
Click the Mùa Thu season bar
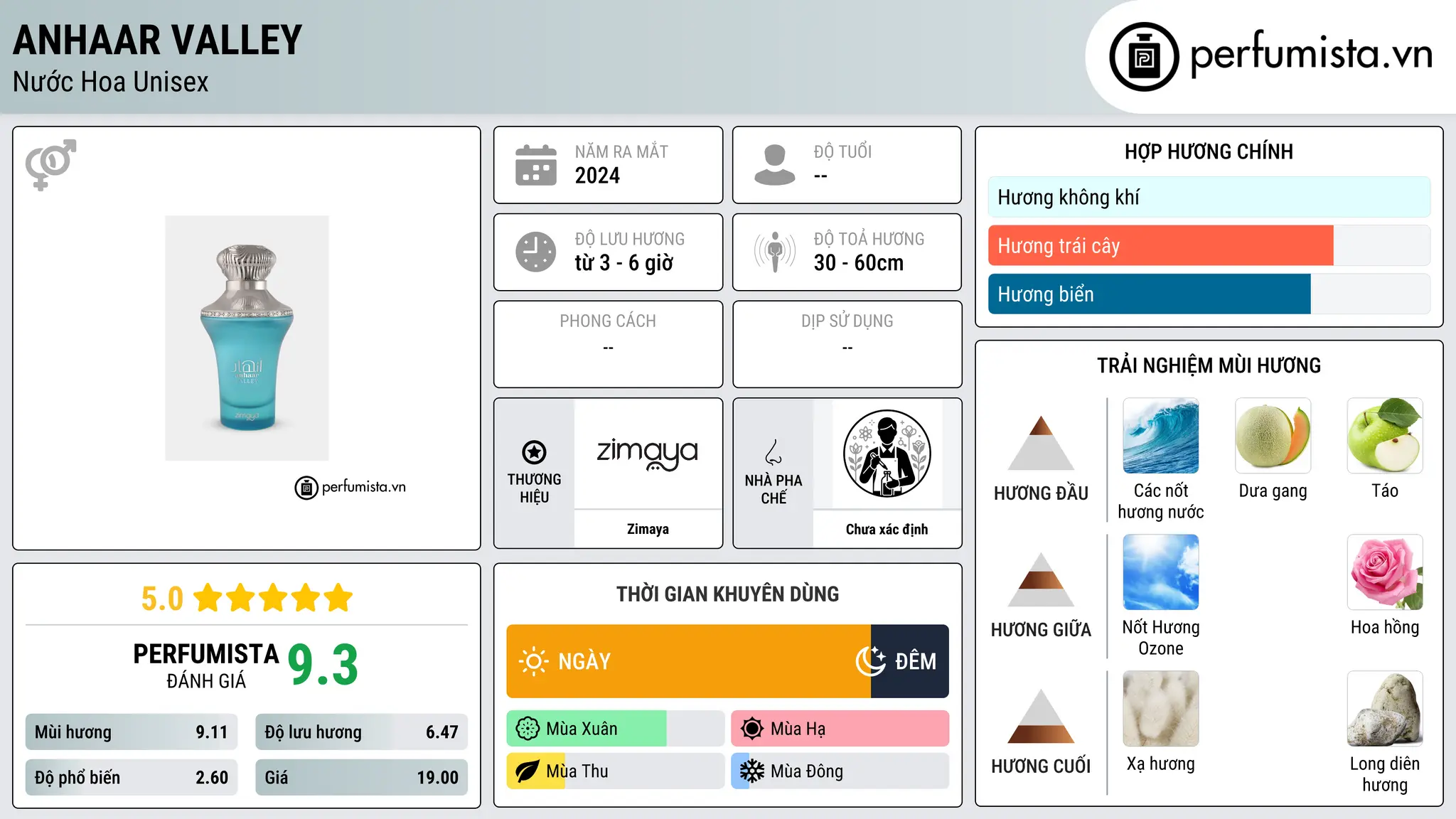616,771
